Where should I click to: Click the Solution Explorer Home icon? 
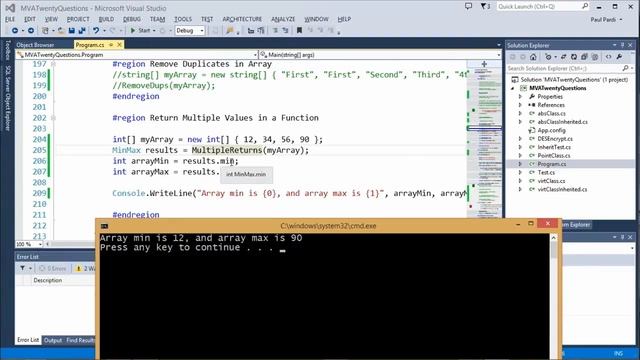coord(533,57)
